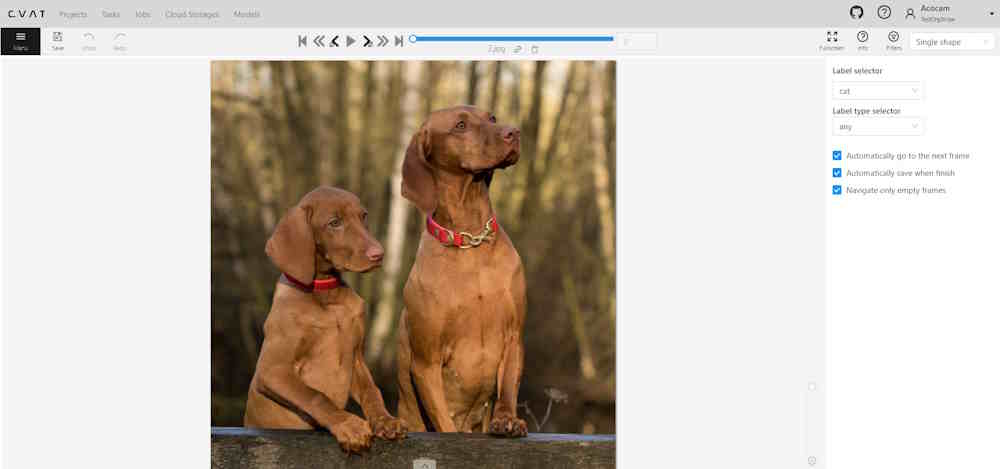Enter Fullscreen mode
Image resolution: width=1000 pixels, height=469 pixels.
(832, 41)
